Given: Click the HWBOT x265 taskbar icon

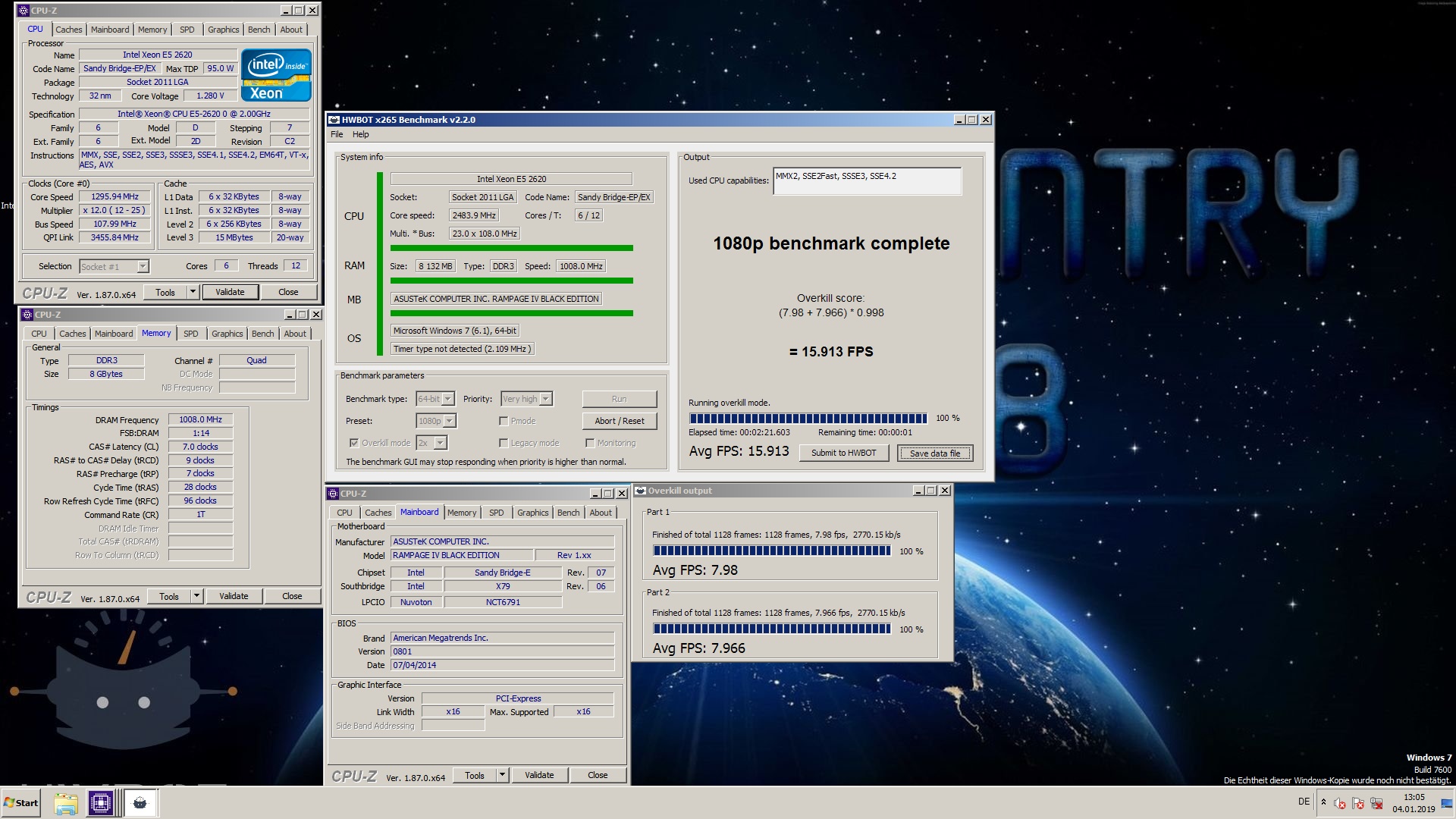Looking at the screenshot, I should [140, 803].
